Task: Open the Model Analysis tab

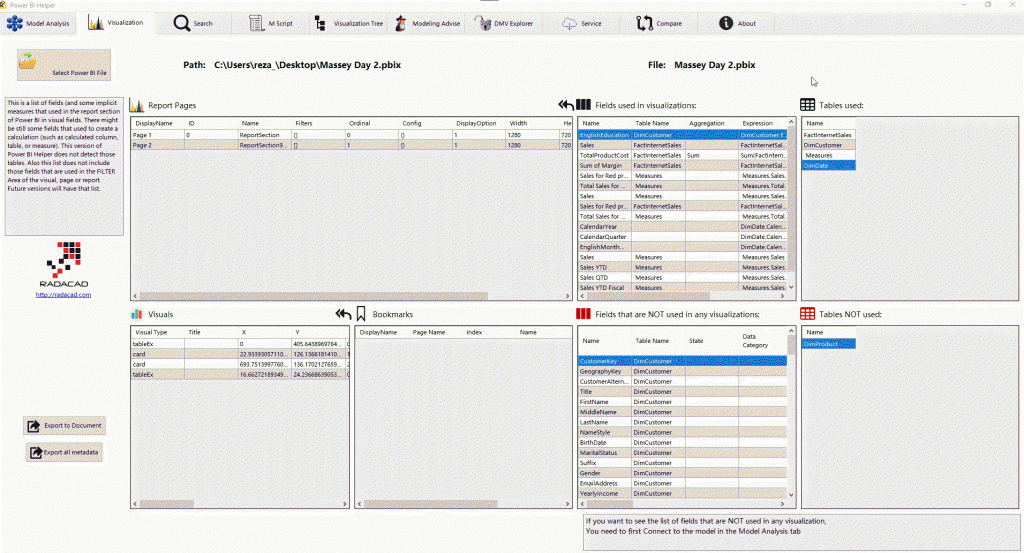Action: tap(40, 23)
